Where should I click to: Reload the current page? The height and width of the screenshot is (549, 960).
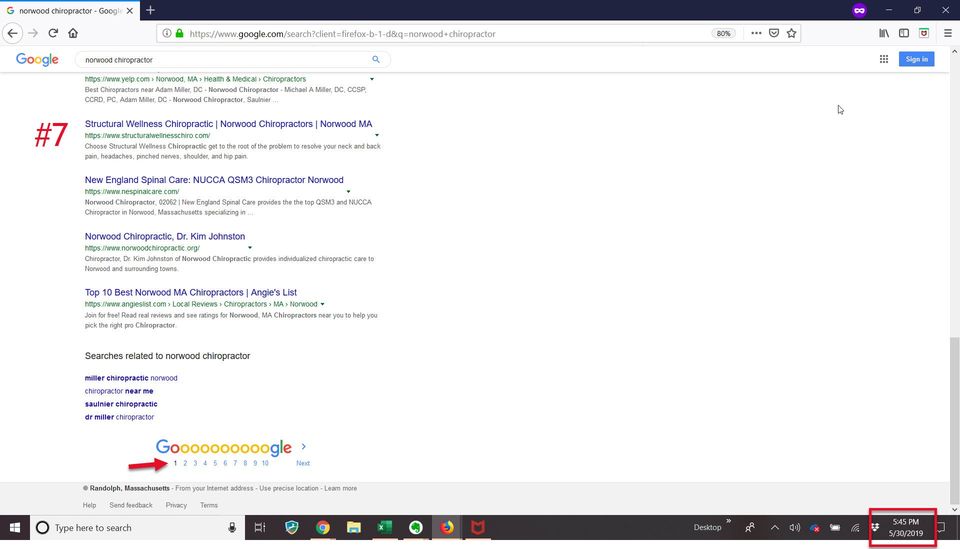53,33
